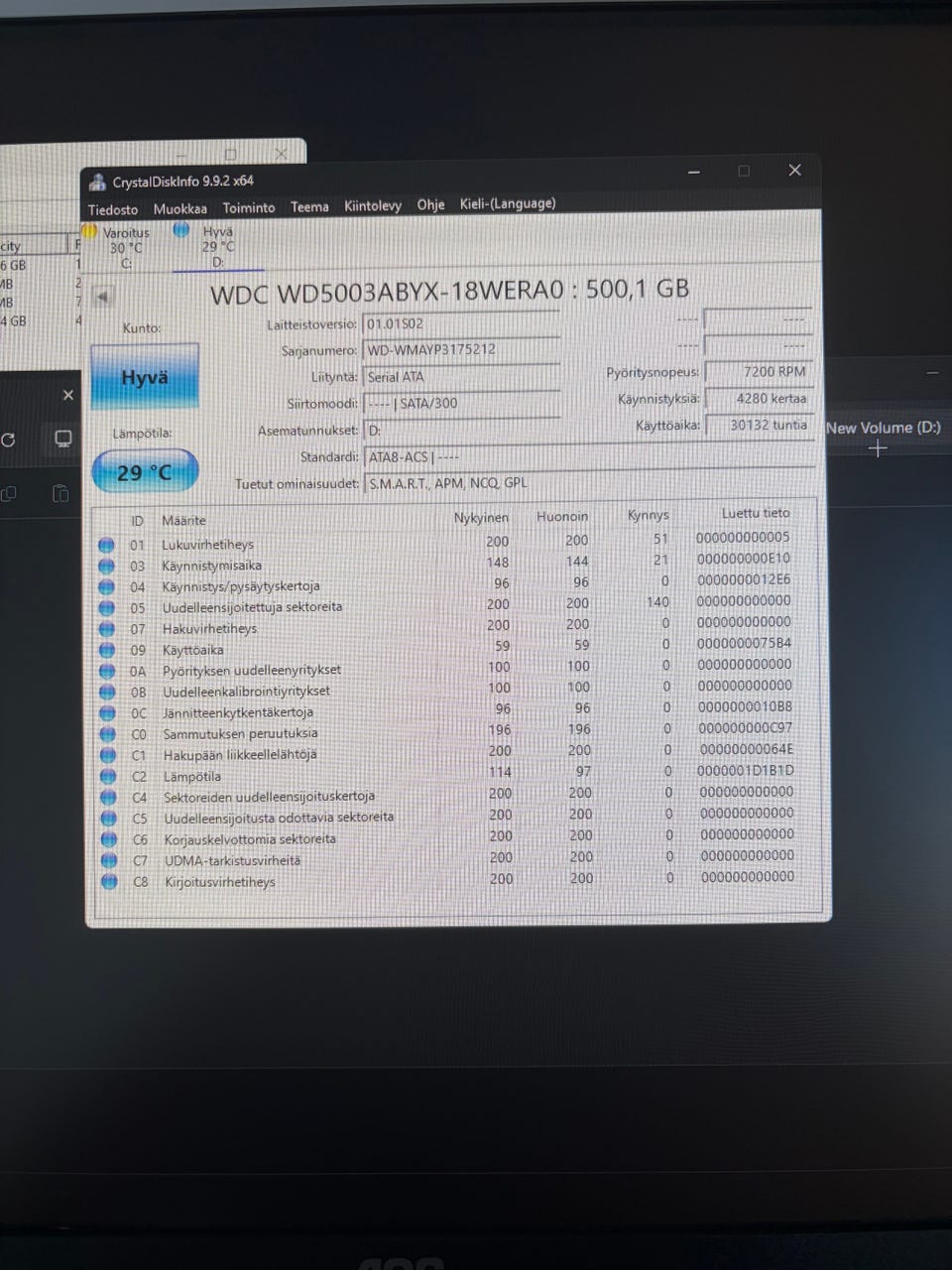The width and height of the screenshot is (952, 1270).
Task: Click the Huonoin column header
Action: point(562,517)
